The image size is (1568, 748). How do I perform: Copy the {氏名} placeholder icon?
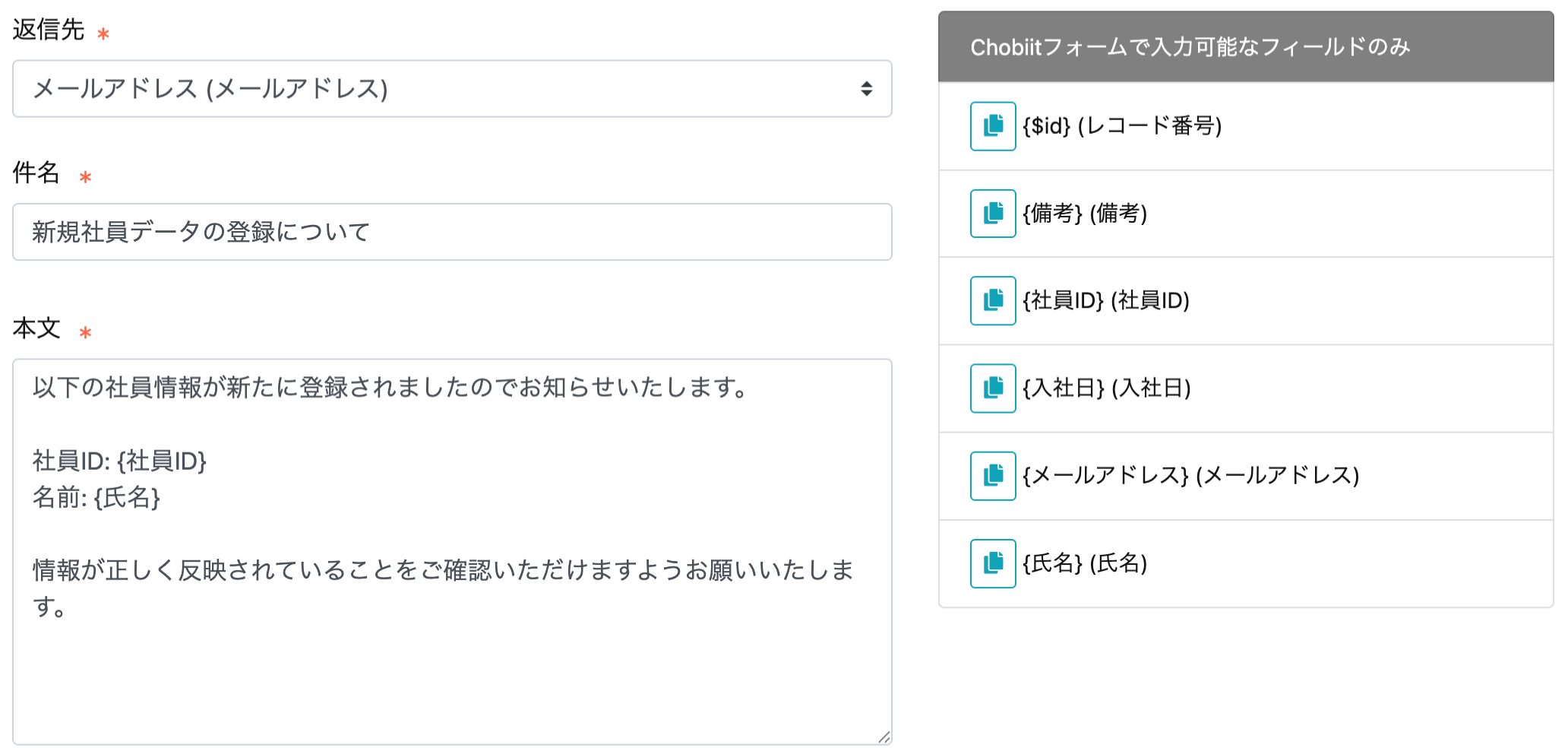(x=993, y=563)
